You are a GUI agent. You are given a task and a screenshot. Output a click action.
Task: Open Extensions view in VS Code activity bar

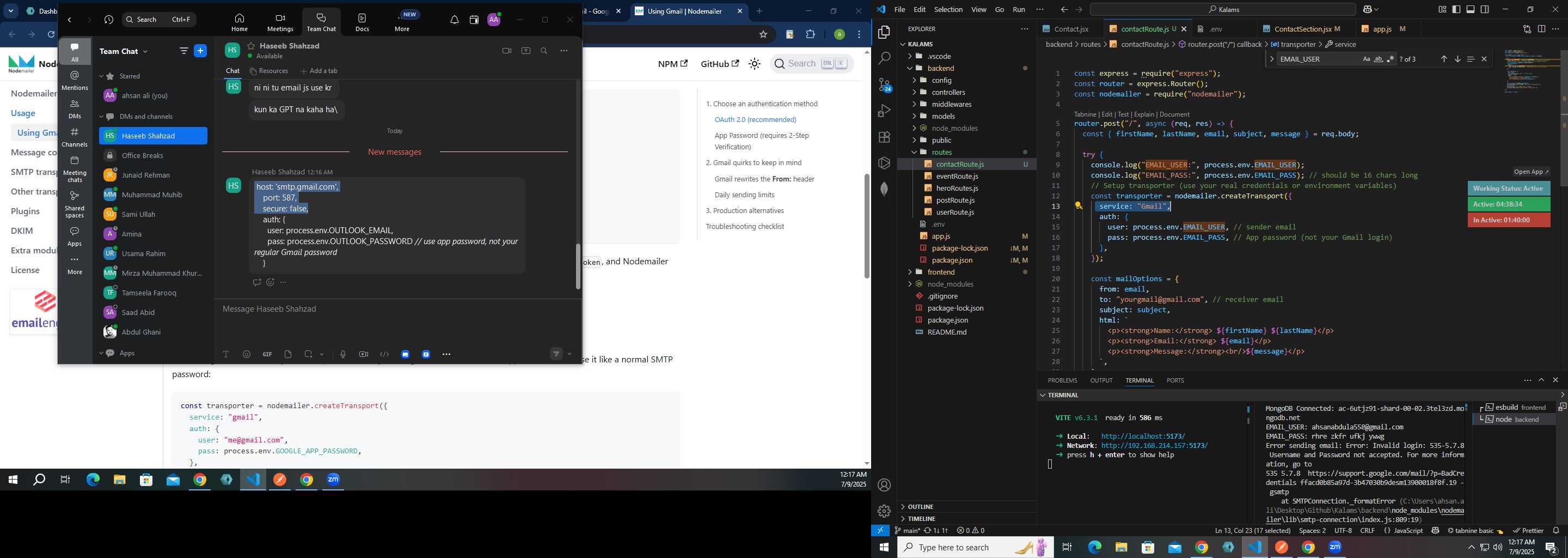pos(884,137)
